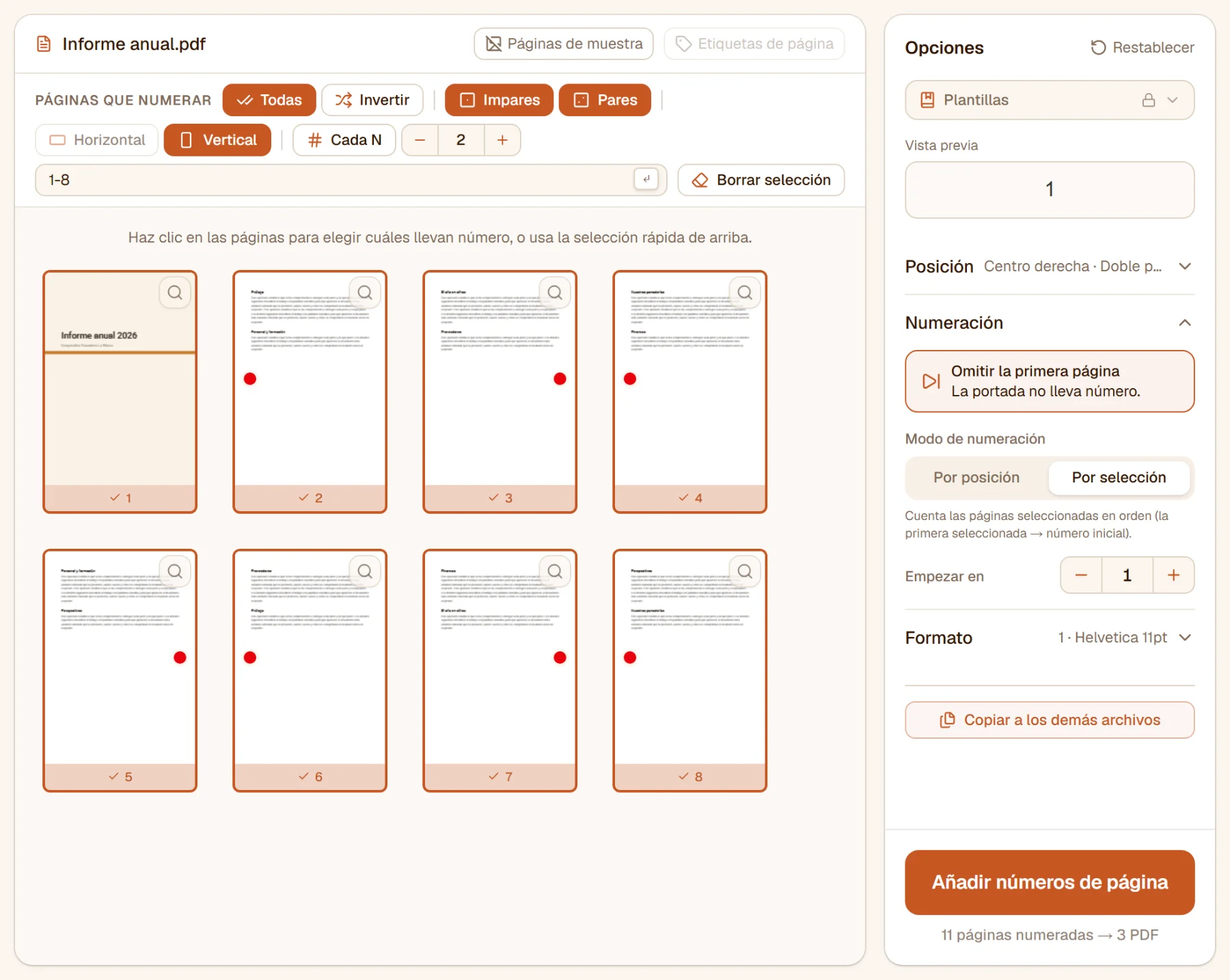Toggle the Pares pages filter
Image resolution: width=1230 pixels, height=980 pixels.
(x=605, y=100)
